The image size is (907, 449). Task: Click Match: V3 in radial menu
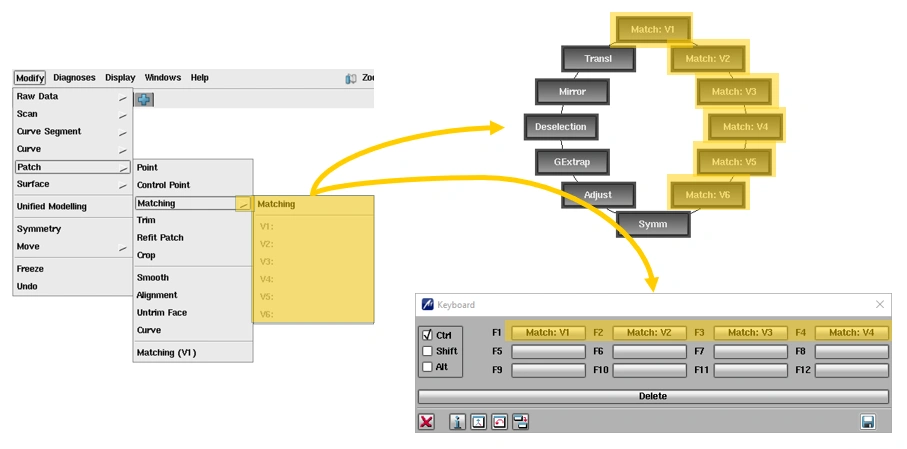click(733, 91)
